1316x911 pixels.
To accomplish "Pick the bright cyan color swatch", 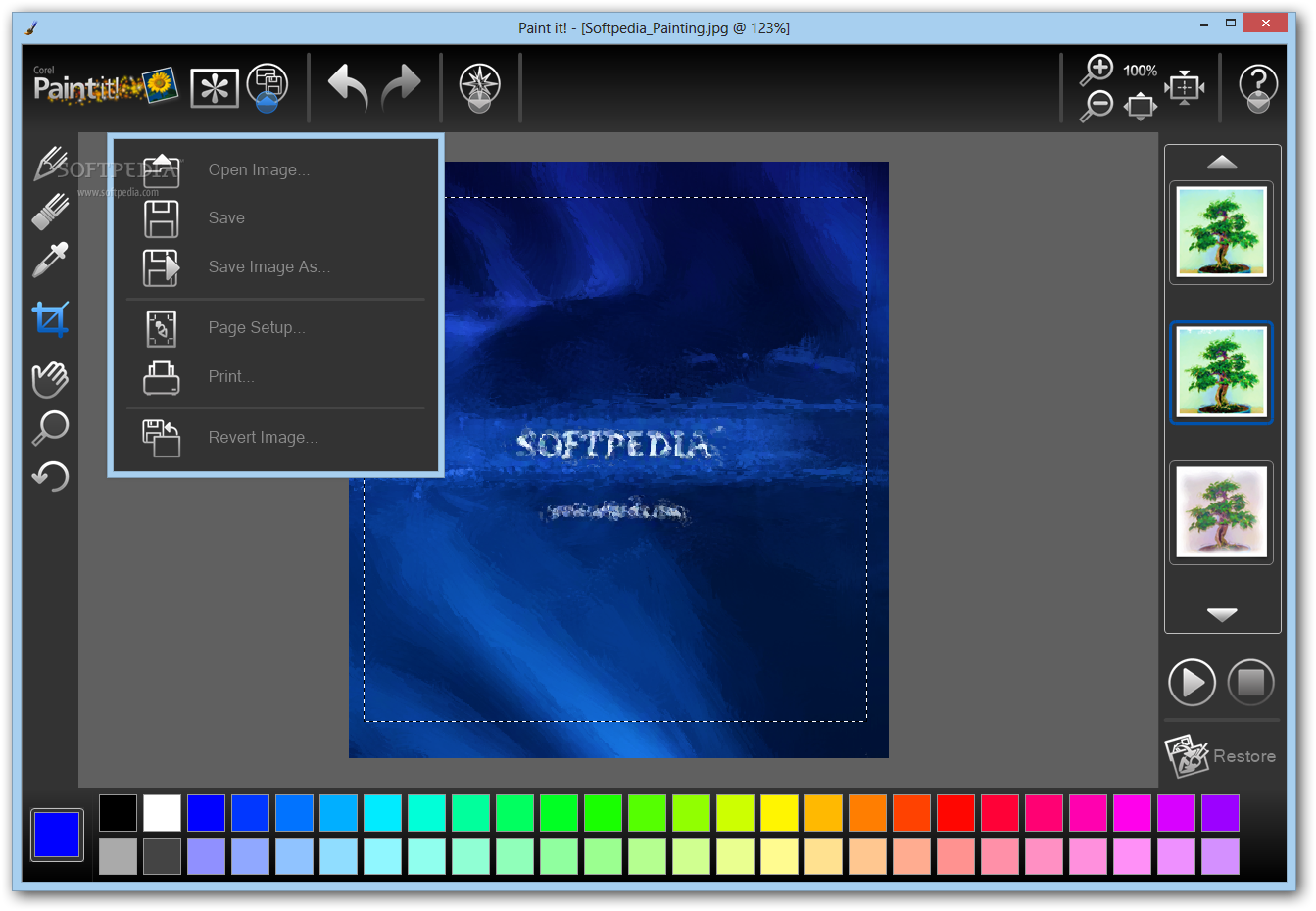I will pos(382,813).
